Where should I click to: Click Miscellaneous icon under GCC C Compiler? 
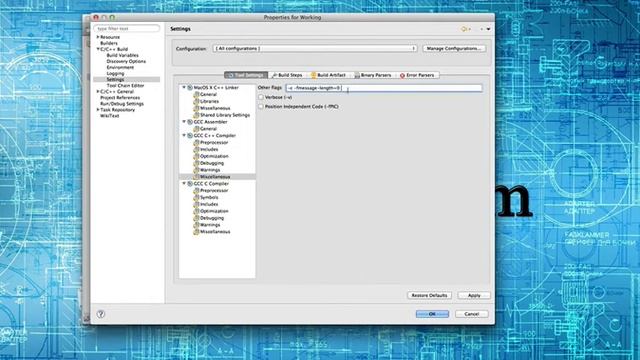click(196, 232)
